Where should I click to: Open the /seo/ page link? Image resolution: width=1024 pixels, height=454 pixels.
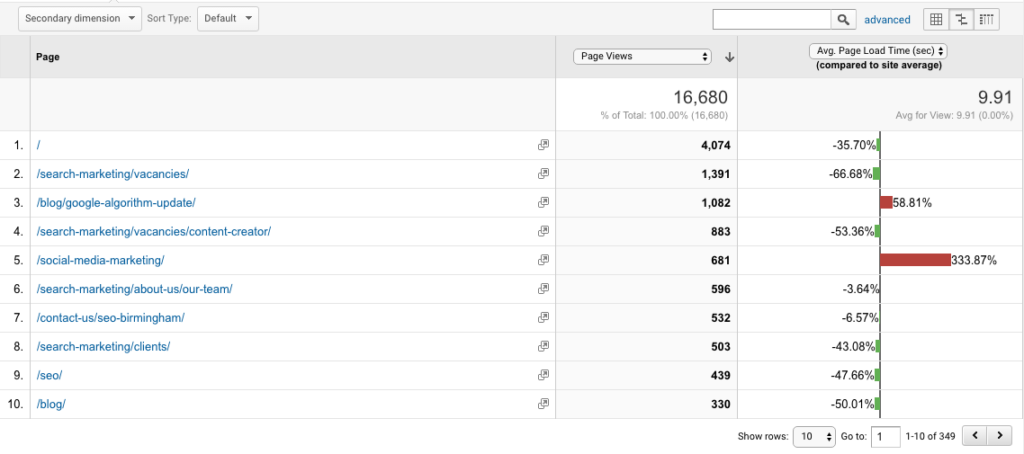point(50,375)
